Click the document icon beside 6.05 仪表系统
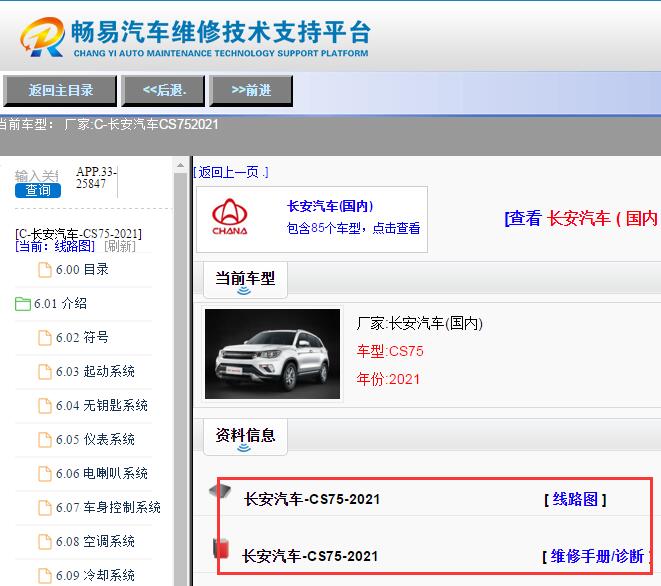This screenshot has width=661, height=586. point(45,440)
